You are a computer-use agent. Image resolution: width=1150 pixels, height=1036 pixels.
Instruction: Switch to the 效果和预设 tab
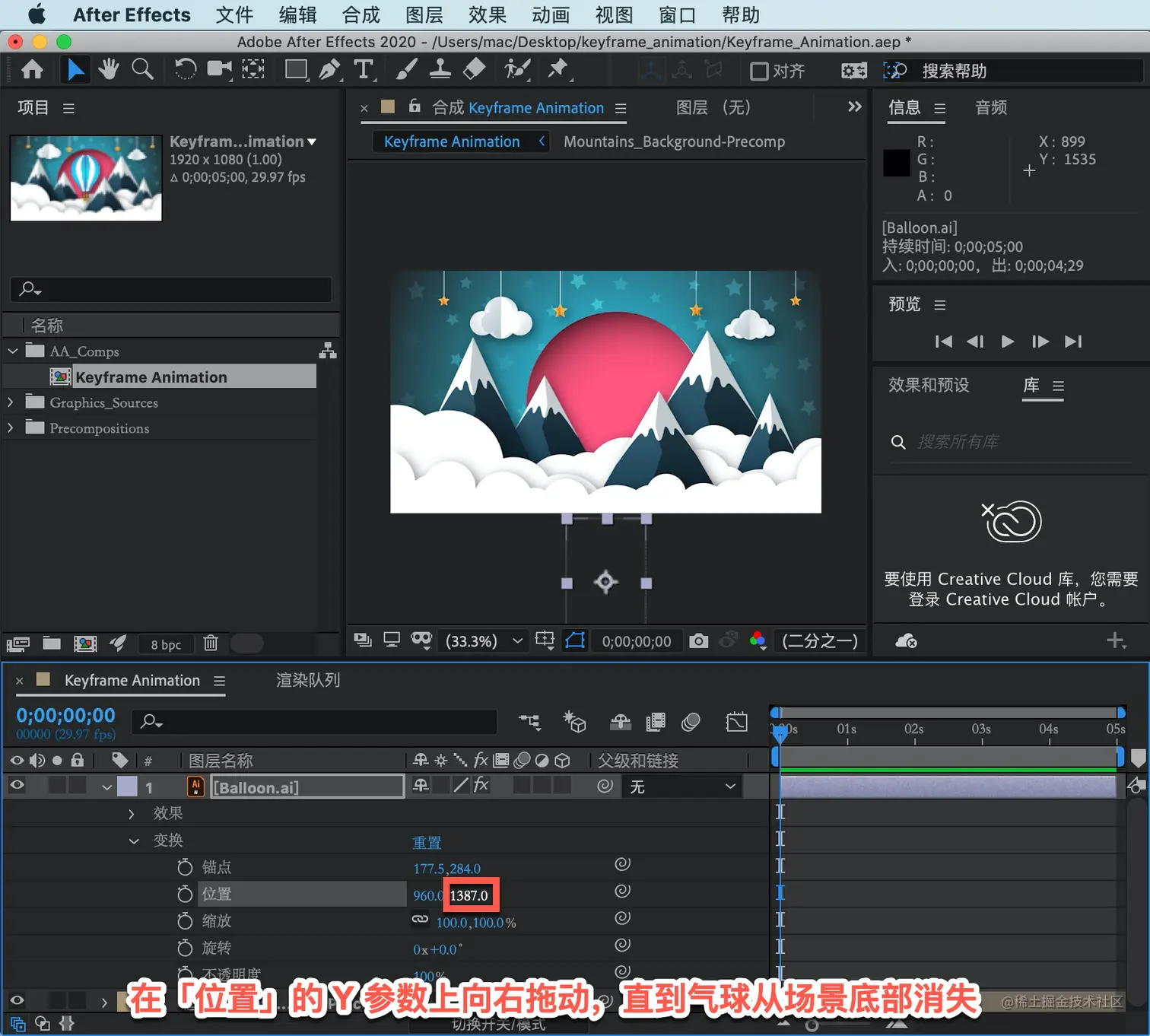click(x=929, y=385)
